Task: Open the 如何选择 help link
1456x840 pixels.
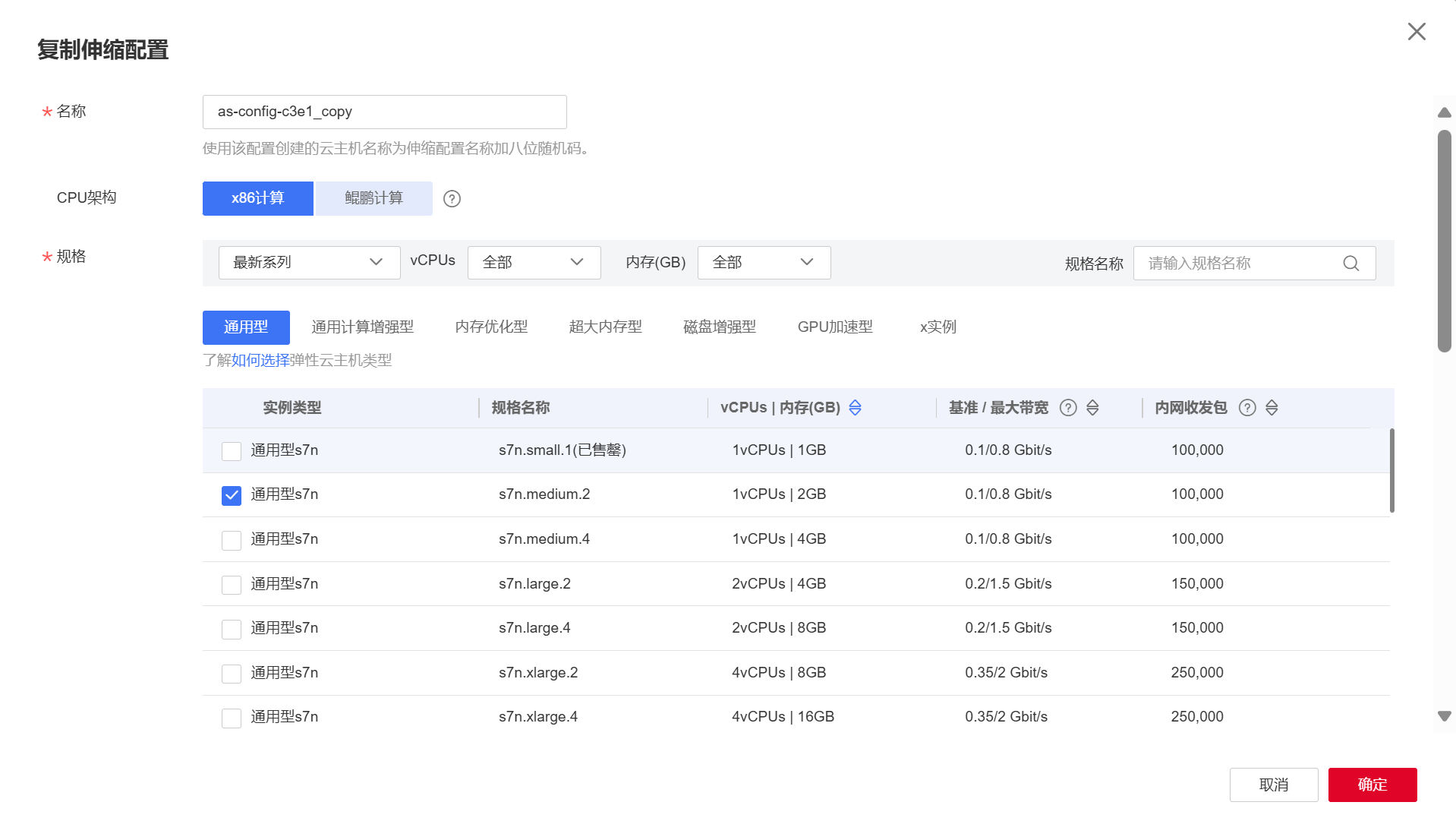Action: tap(259, 361)
